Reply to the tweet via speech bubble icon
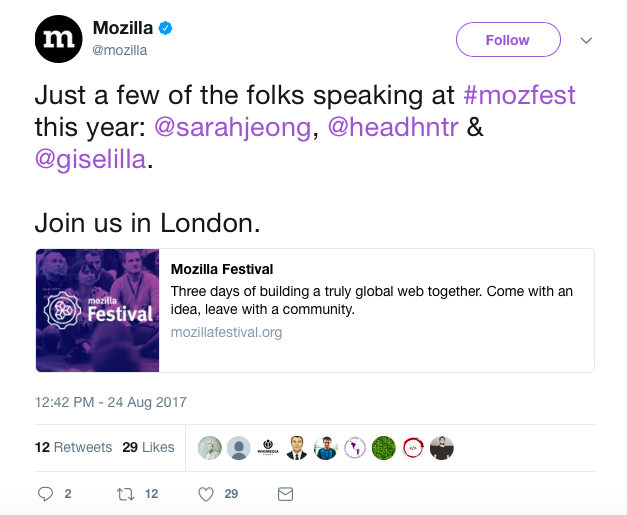The height and width of the screenshot is (515, 627). [x=45, y=494]
